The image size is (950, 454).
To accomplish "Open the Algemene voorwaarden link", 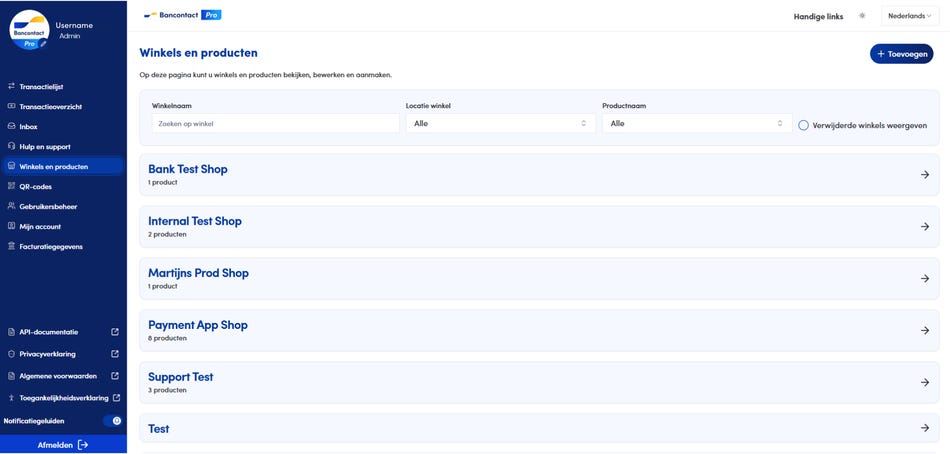I will (58, 376).
